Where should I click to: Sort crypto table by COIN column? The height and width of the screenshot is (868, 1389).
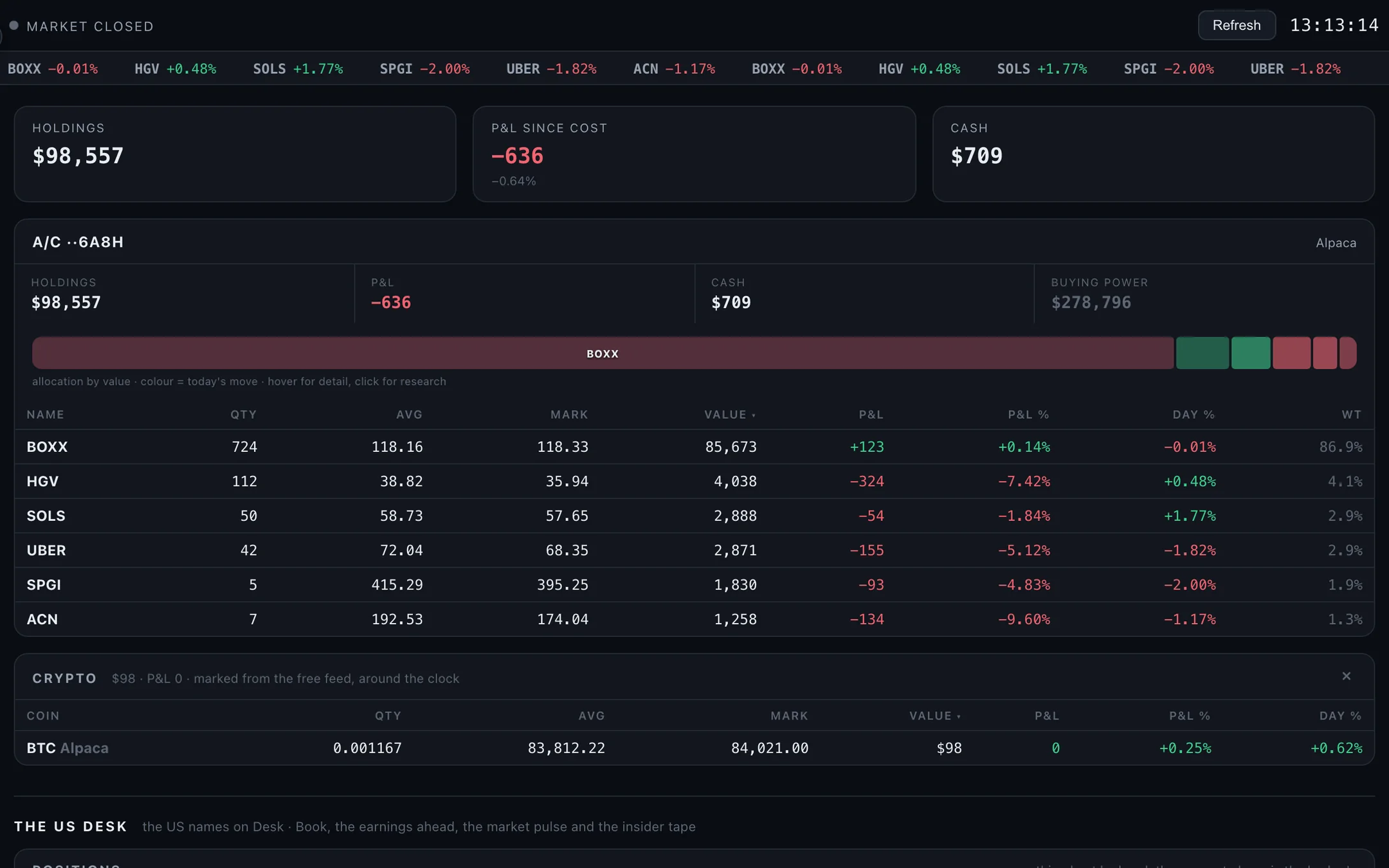point(43,716)
